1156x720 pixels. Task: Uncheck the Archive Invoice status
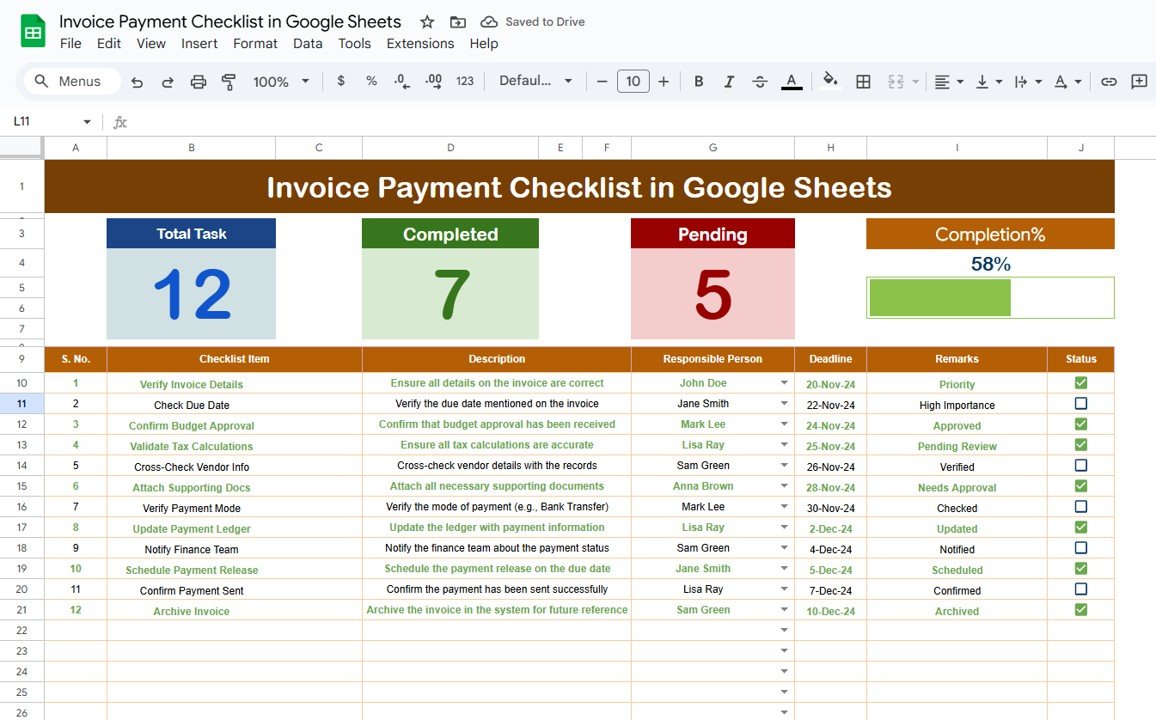pos(1081,610)
